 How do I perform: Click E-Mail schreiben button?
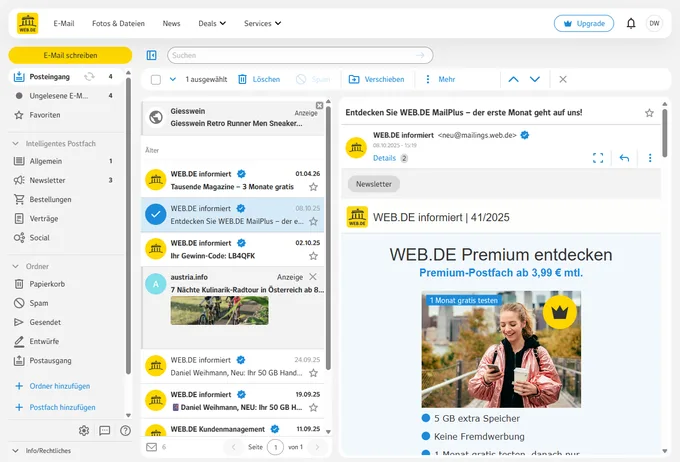(x=70, y=55)
